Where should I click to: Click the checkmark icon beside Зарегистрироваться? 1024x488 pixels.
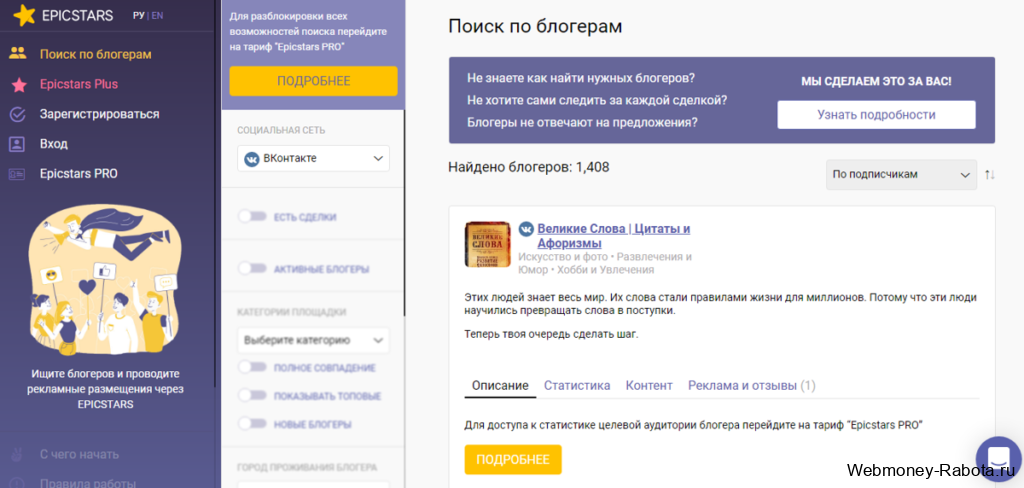coord(18,114)
